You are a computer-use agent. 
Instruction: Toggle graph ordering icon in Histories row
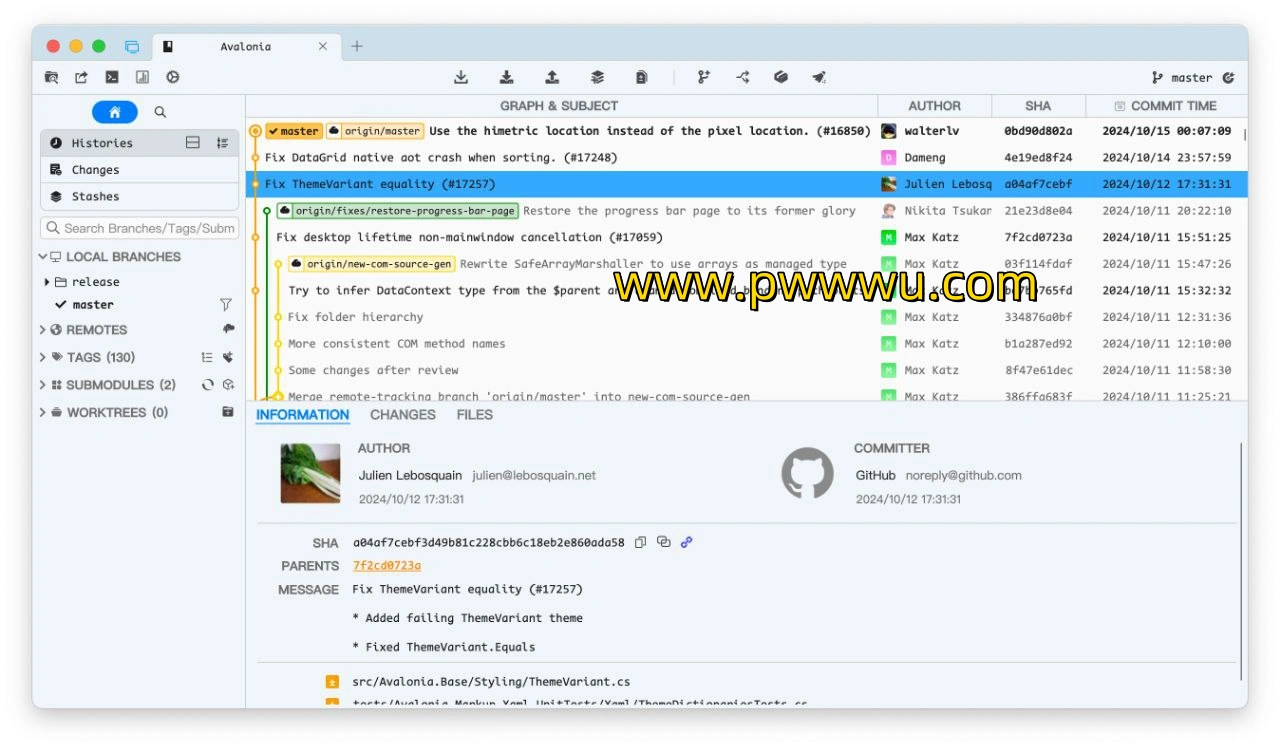tap(222, 143)
